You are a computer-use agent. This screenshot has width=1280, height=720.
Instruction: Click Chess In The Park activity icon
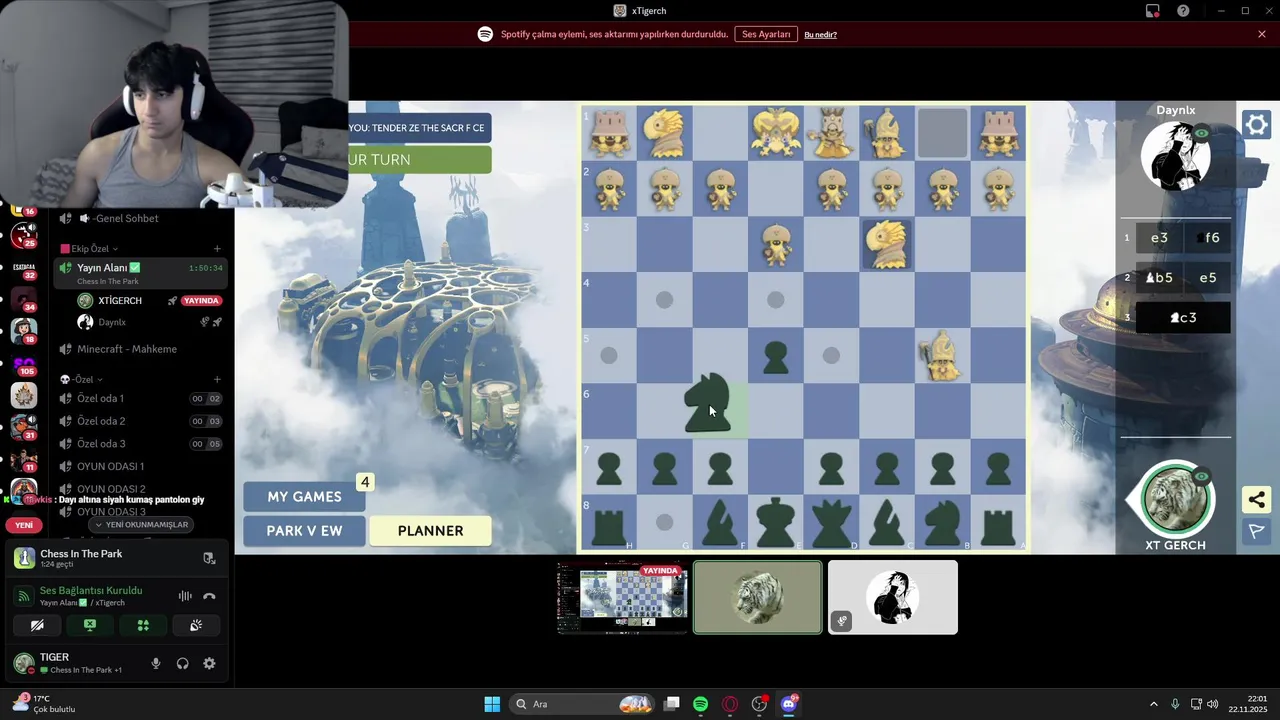coord(24,558)
